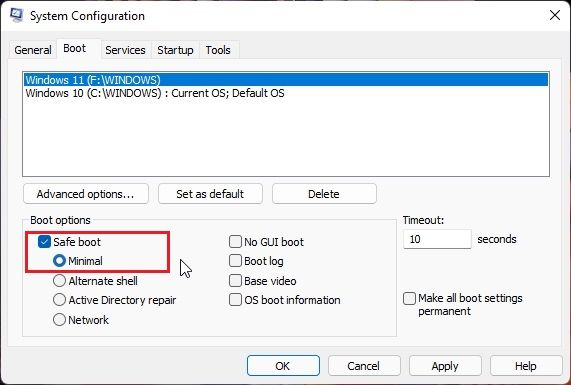Delete the selected boot entry
Image resolution: width=571 pixels, height=385 pixels.
(x=324, y=194)
